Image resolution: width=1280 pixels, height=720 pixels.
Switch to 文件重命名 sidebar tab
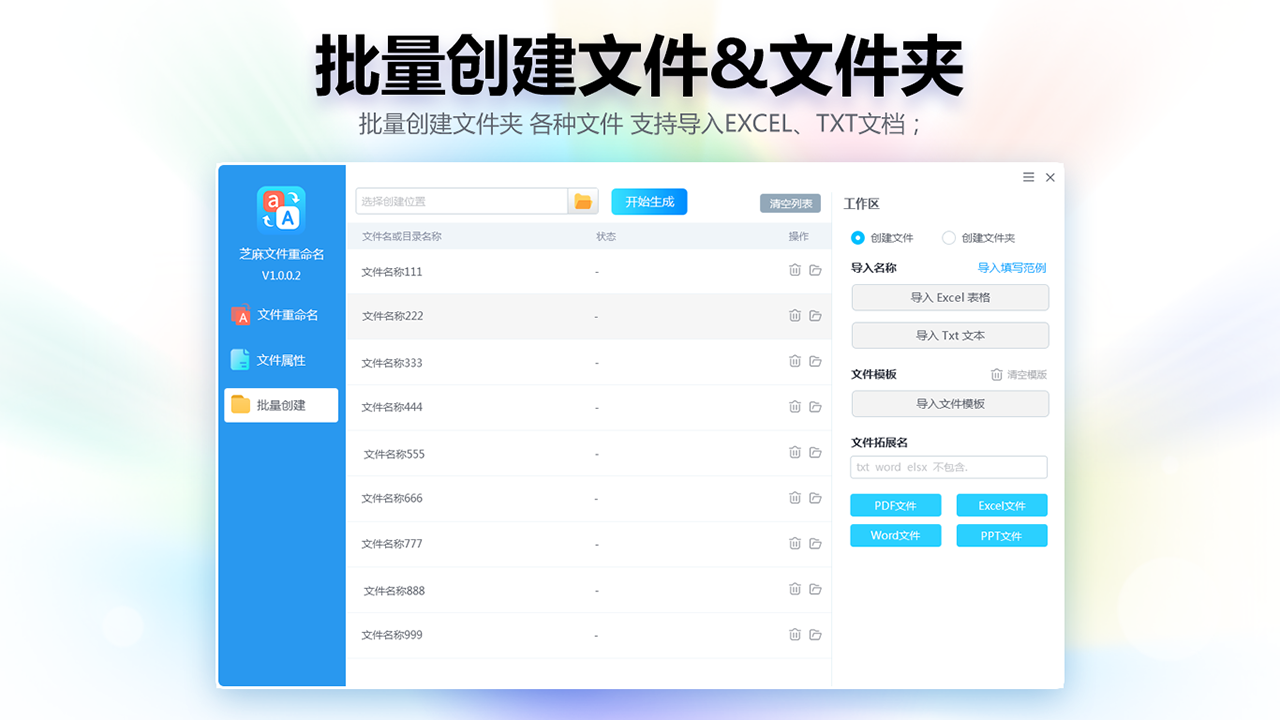pos(281,315)
